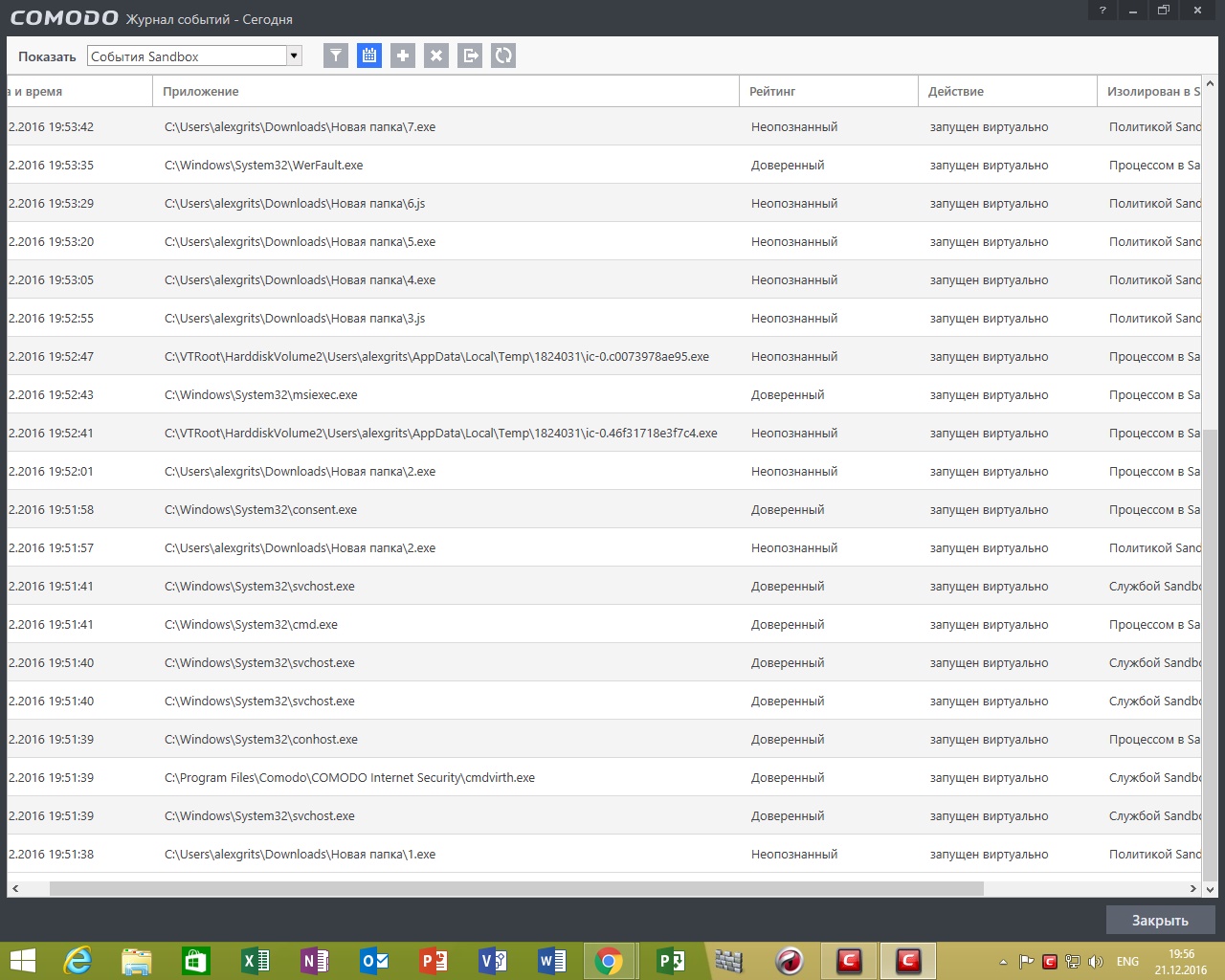This screenshot has width=1225, height=980.
Task: Switch to Google Chrome in the taskbar
Action: pos(609,960)
